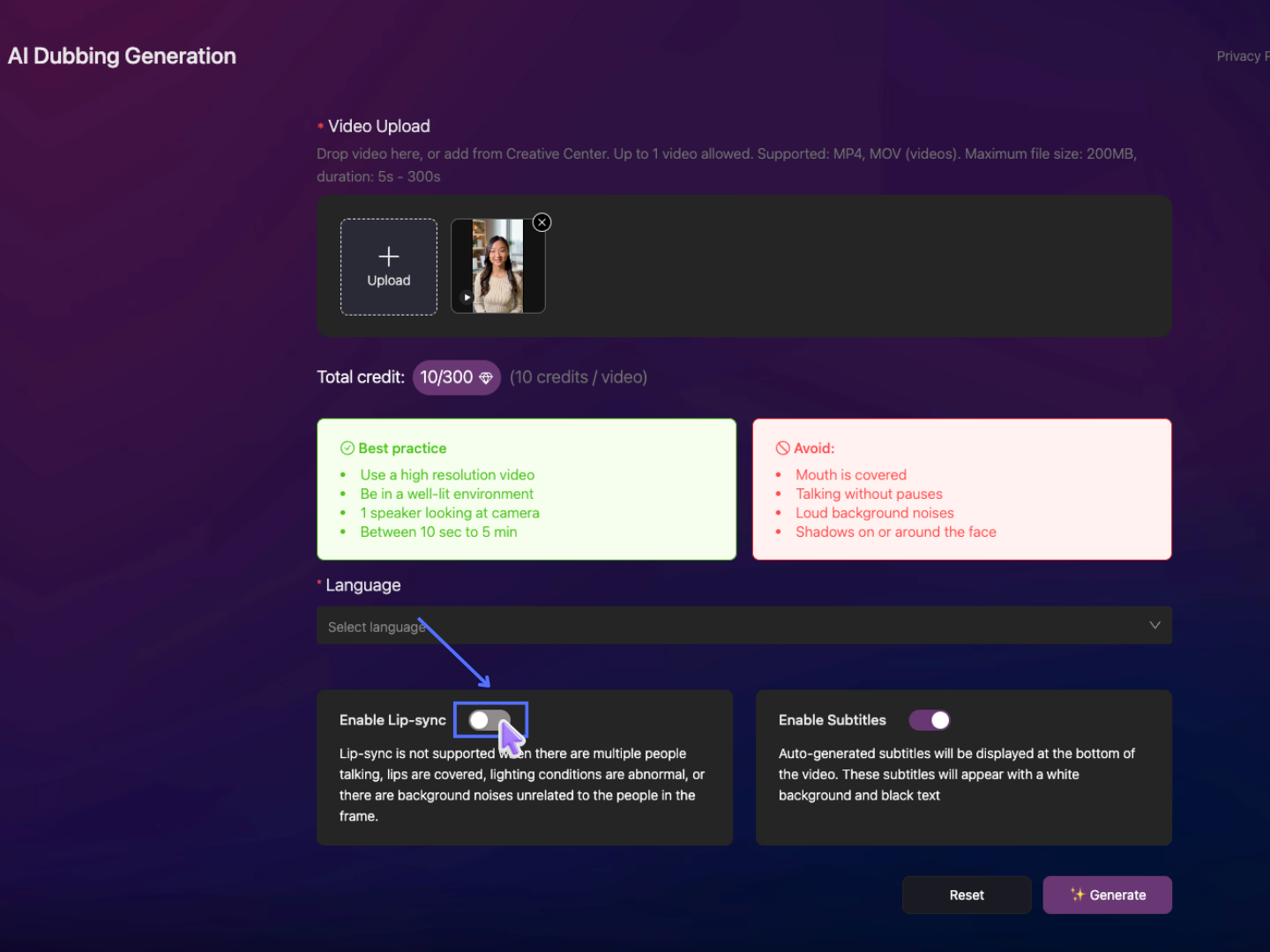Screen dimensions: 1270x952
Task: Click the sparkle icon on Generate
Action: click(1077, 895)
